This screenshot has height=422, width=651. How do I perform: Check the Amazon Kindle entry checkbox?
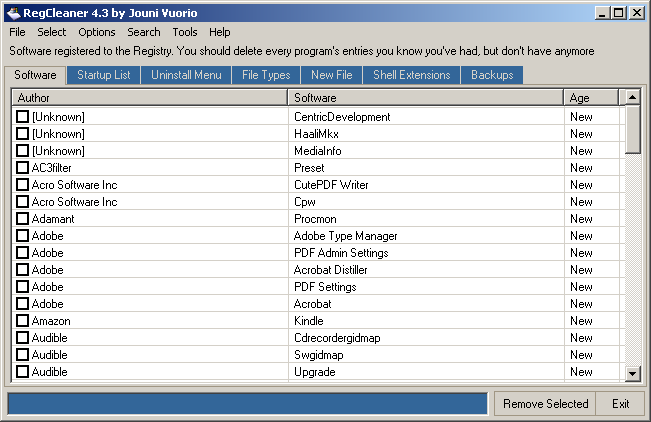coord(23,321)
